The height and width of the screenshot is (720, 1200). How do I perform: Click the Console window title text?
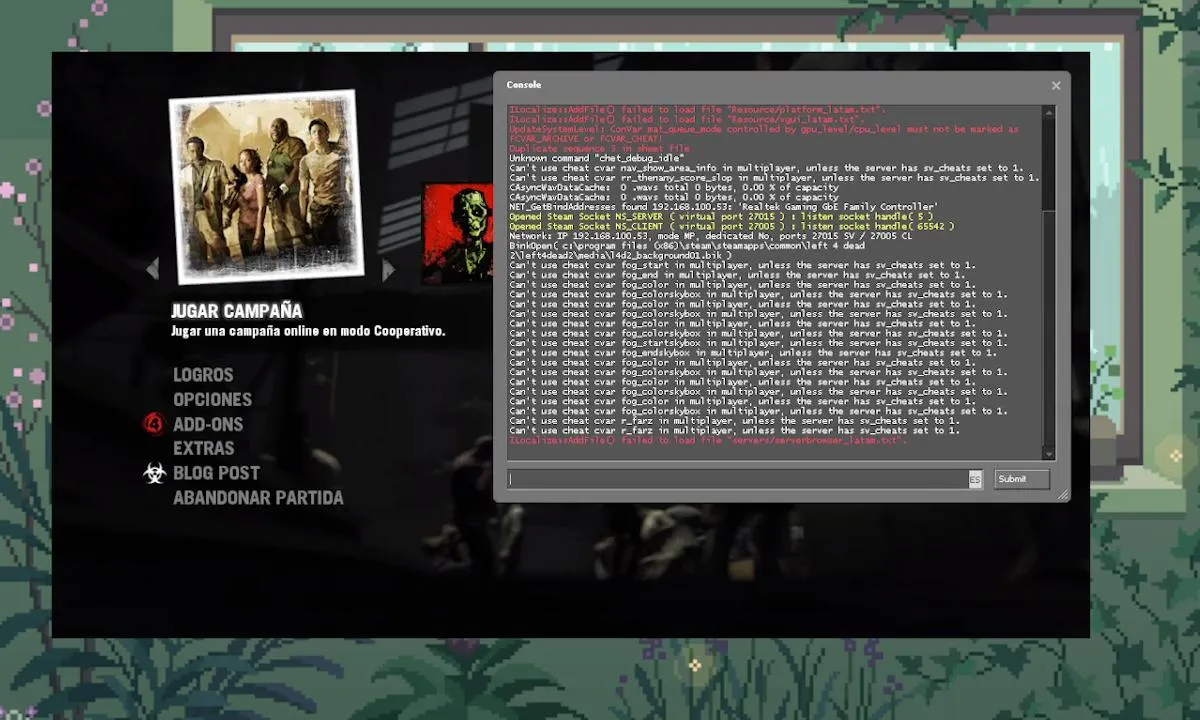(x=524, y=85)
